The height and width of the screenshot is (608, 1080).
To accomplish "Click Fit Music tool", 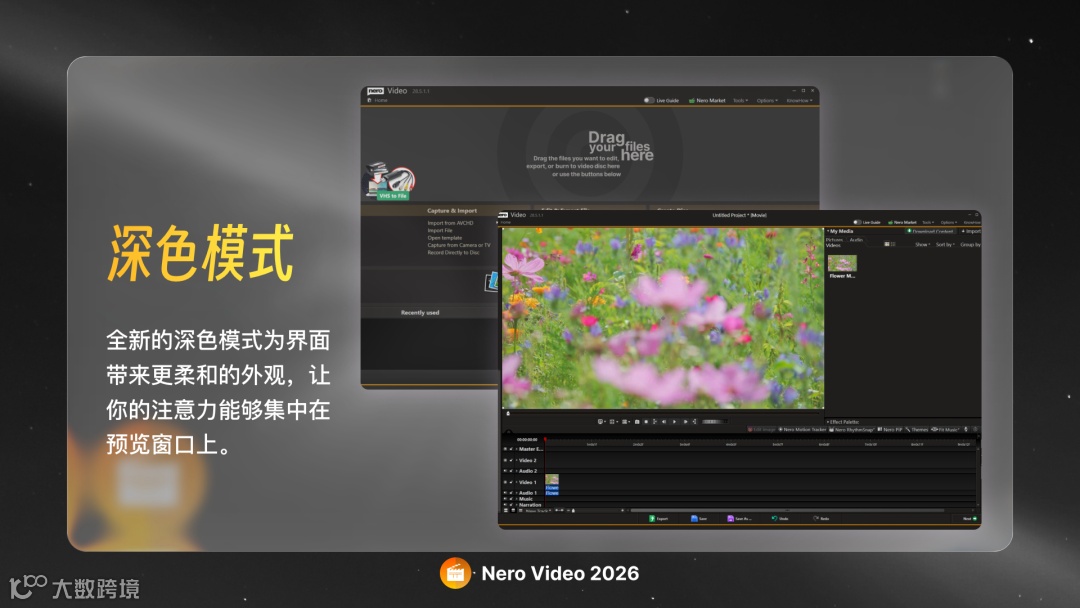I will click(945, 430).
